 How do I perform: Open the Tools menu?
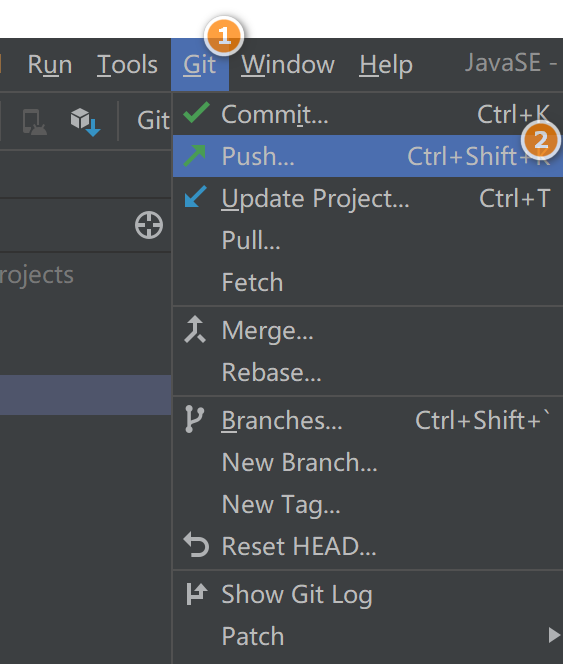click(127, 65)
